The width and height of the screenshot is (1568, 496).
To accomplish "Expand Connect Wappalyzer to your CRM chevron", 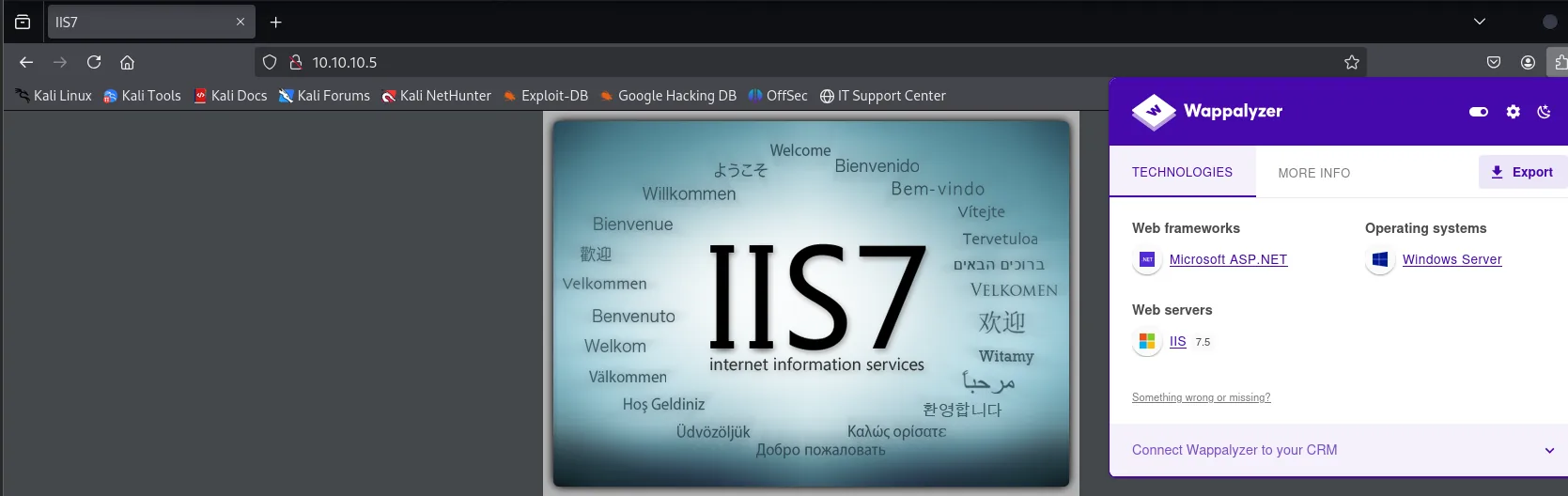I will pyautogui.click(x=1549, y=450).
